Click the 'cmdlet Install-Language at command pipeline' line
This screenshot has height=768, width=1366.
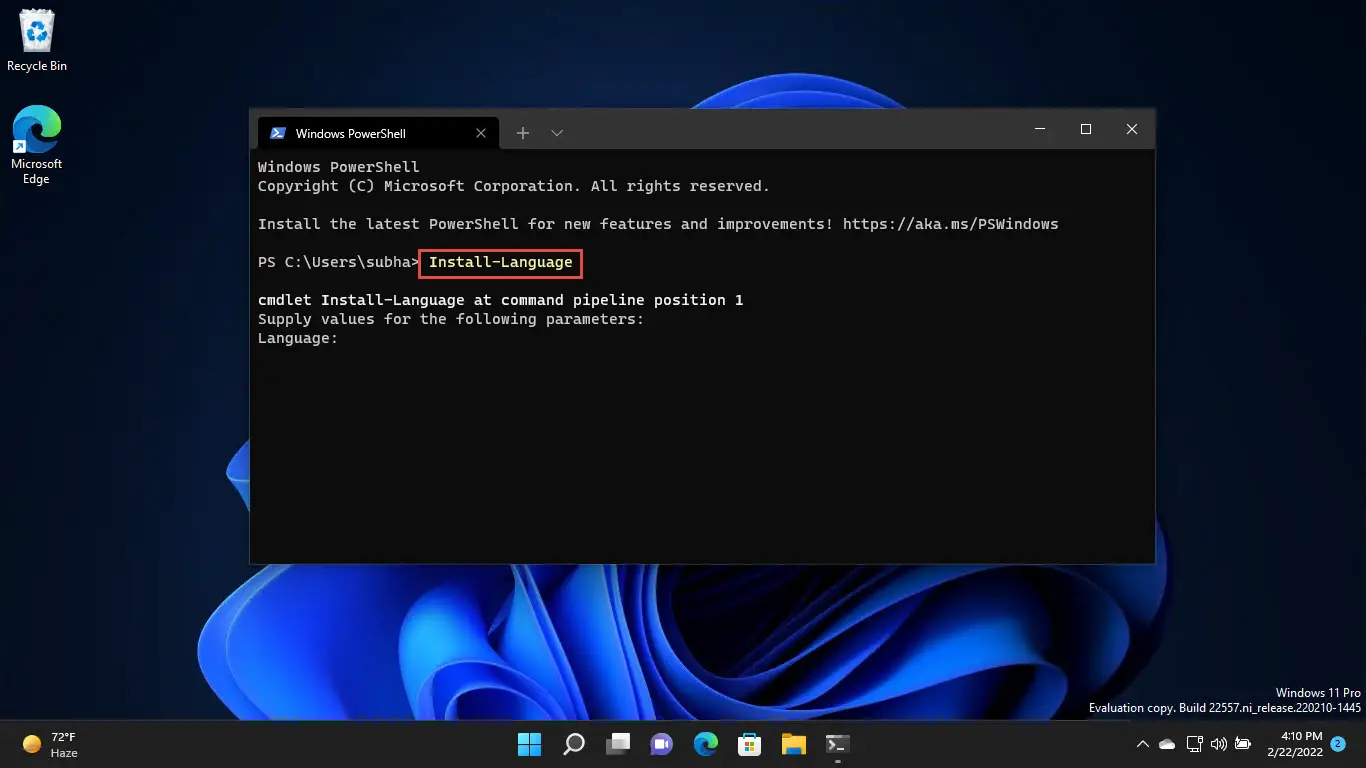(x=500, y=300)
